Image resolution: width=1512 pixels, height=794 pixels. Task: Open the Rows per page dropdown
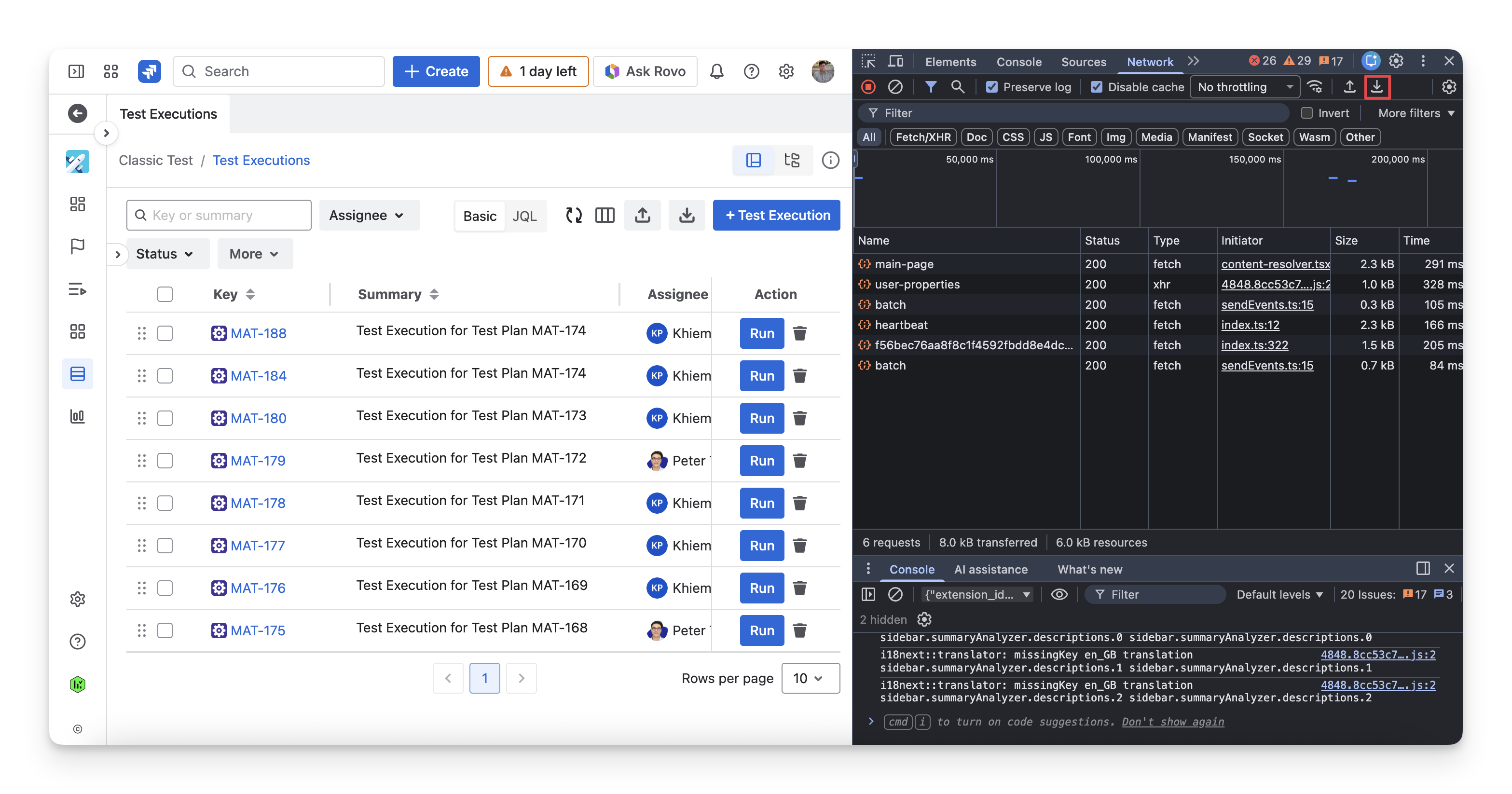[x=810, y=678]
